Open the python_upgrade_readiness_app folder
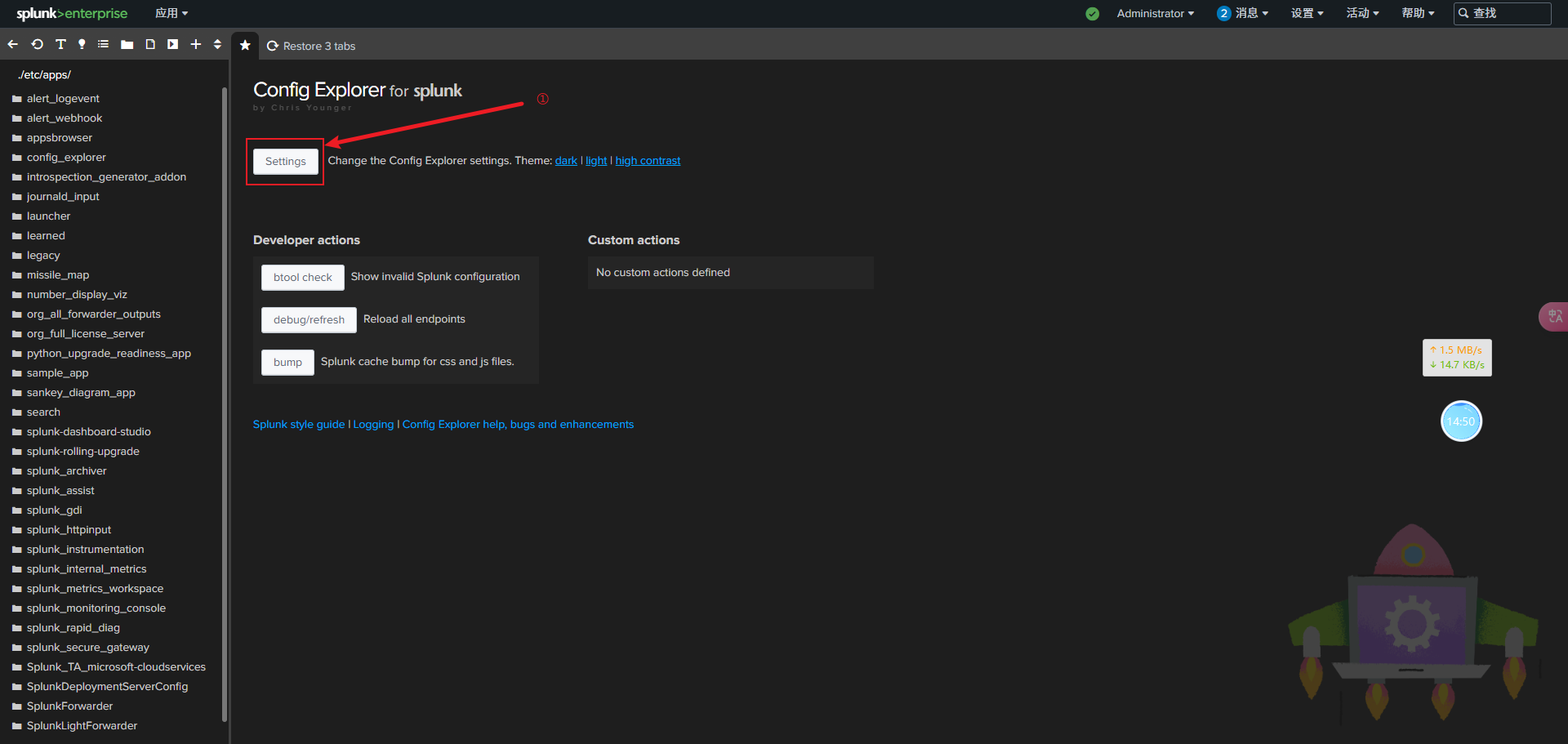The height and width of the screenshot is (744, 1568). click(x=109, y=354)
